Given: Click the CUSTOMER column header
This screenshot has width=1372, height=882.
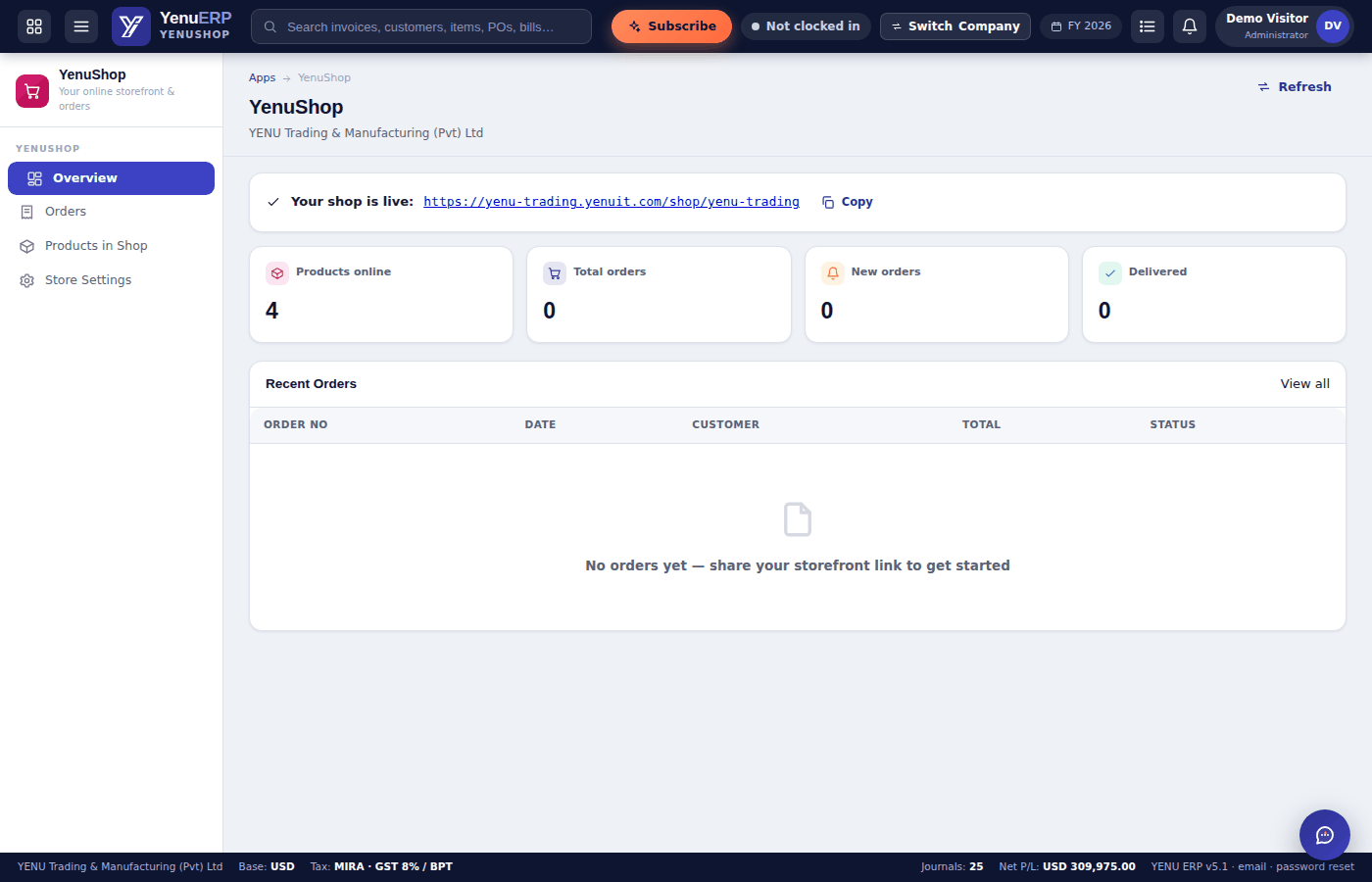Looking at the screenshot, I should pyautogui.click(x=725, y=425).
